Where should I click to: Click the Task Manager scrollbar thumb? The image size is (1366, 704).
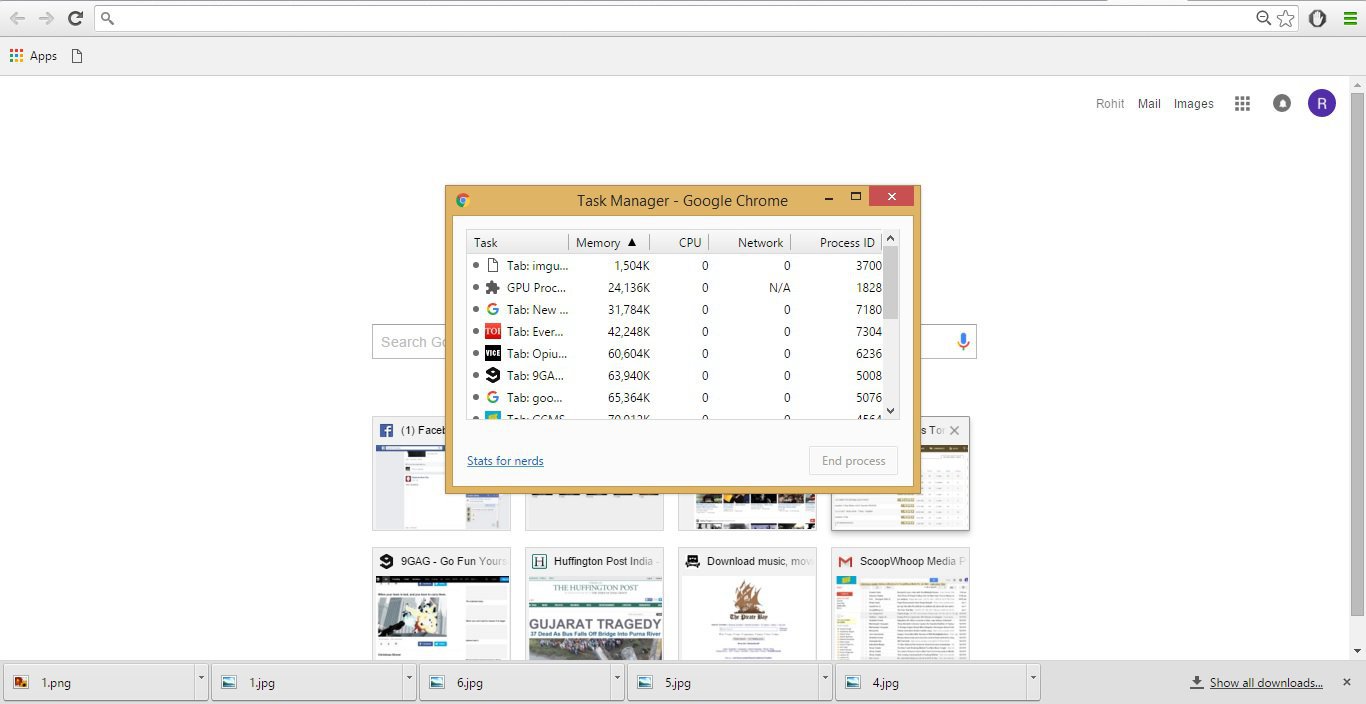(x=890, y=282)
